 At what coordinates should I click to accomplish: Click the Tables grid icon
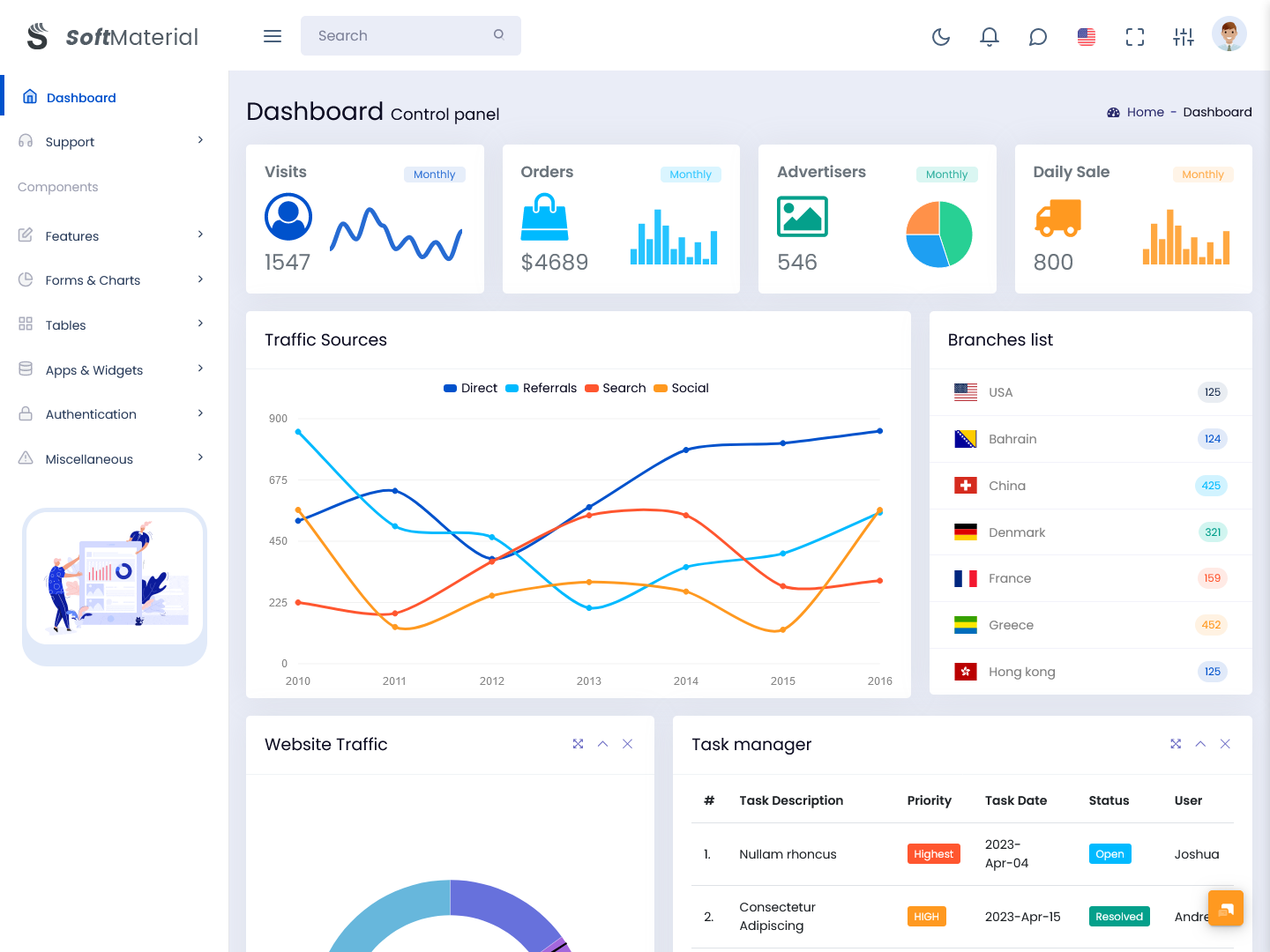pyautogui.click(x=26, y=324)
